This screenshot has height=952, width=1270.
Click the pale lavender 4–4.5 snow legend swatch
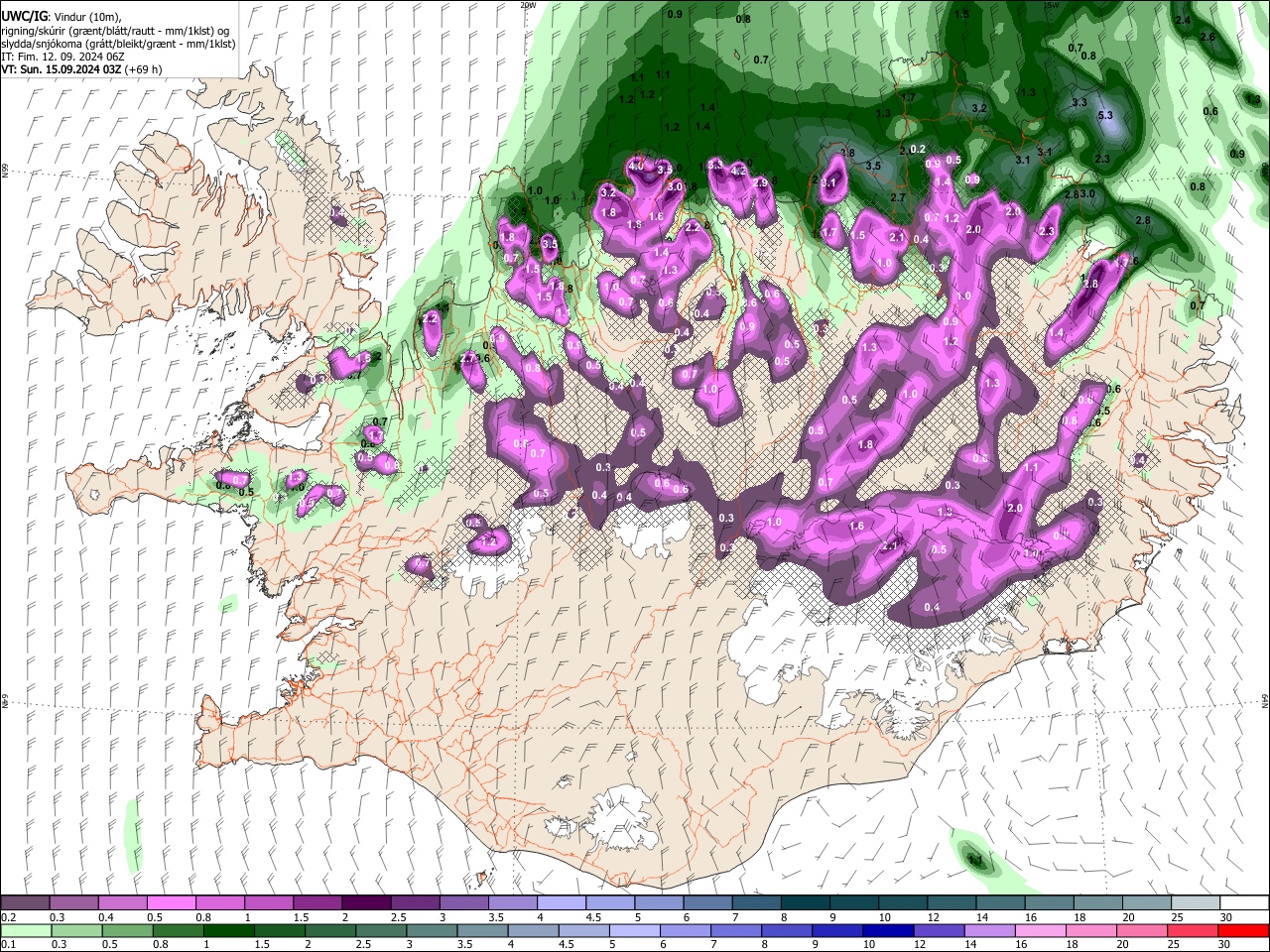pos(561,902)
